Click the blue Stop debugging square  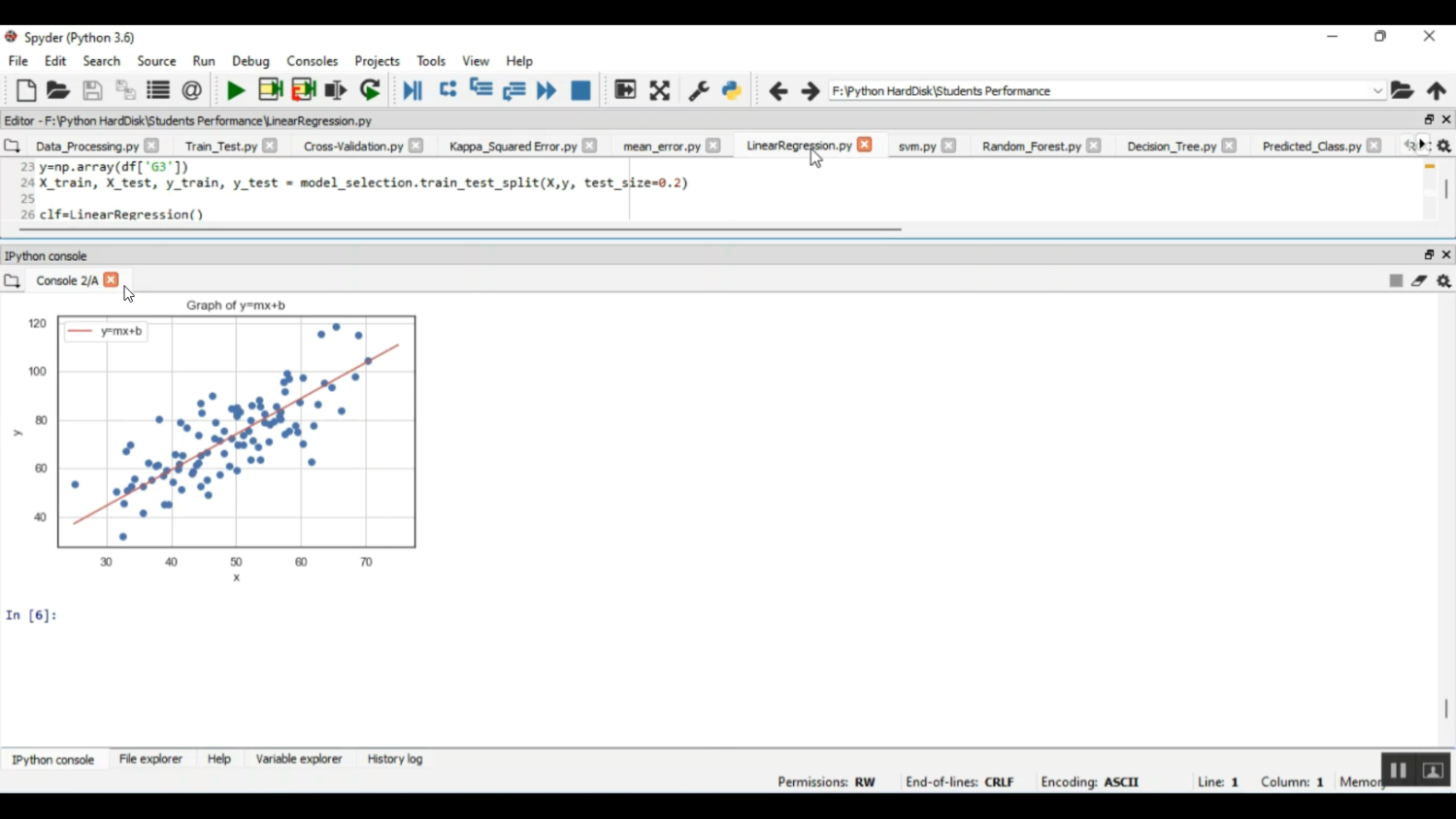580,91
